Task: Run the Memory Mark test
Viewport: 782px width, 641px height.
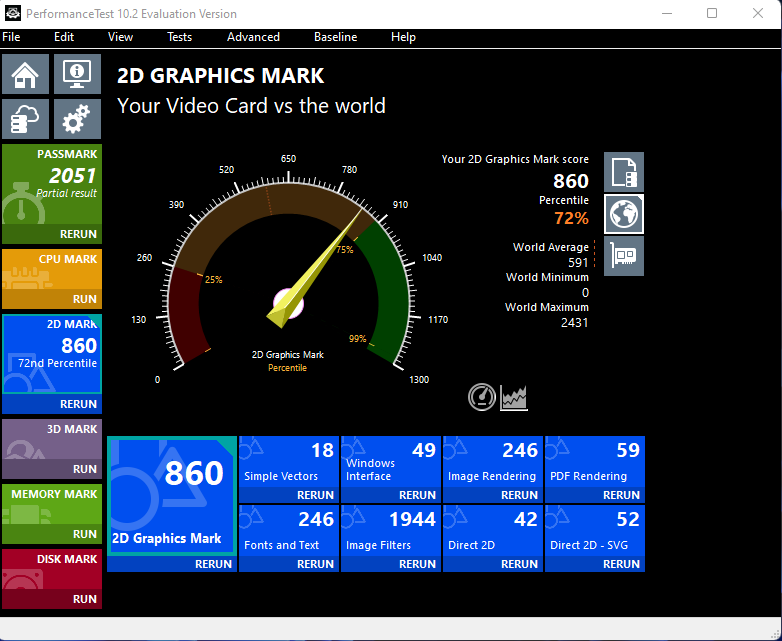Action: click(52, 534)
